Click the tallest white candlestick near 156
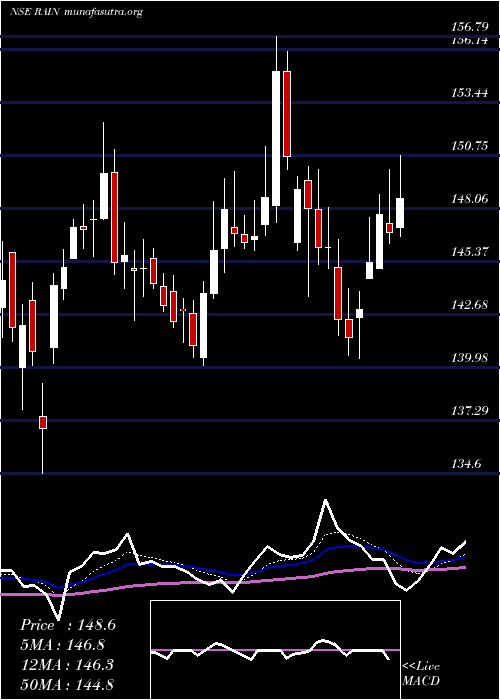Image resolution: width=500 pixels, height=700 pixels. point(276,138)
